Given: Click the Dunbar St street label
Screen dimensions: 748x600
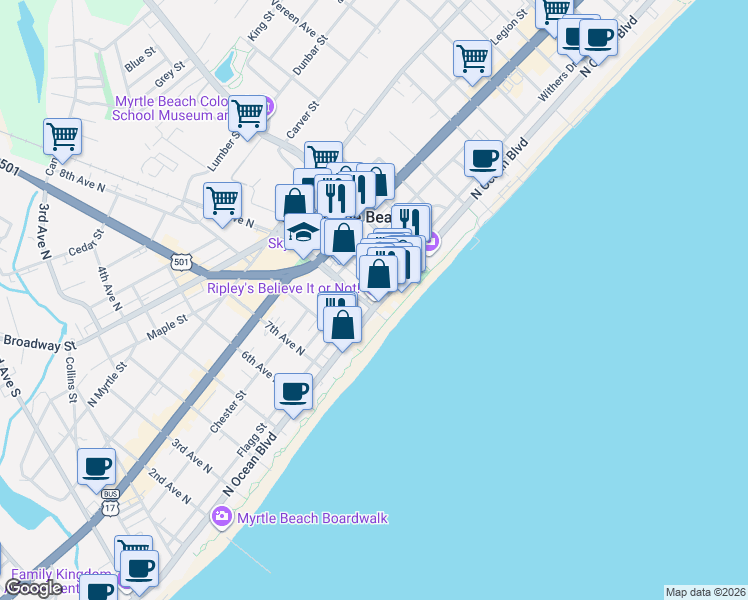Looking at the screenshot, I should tap(311, 55).
